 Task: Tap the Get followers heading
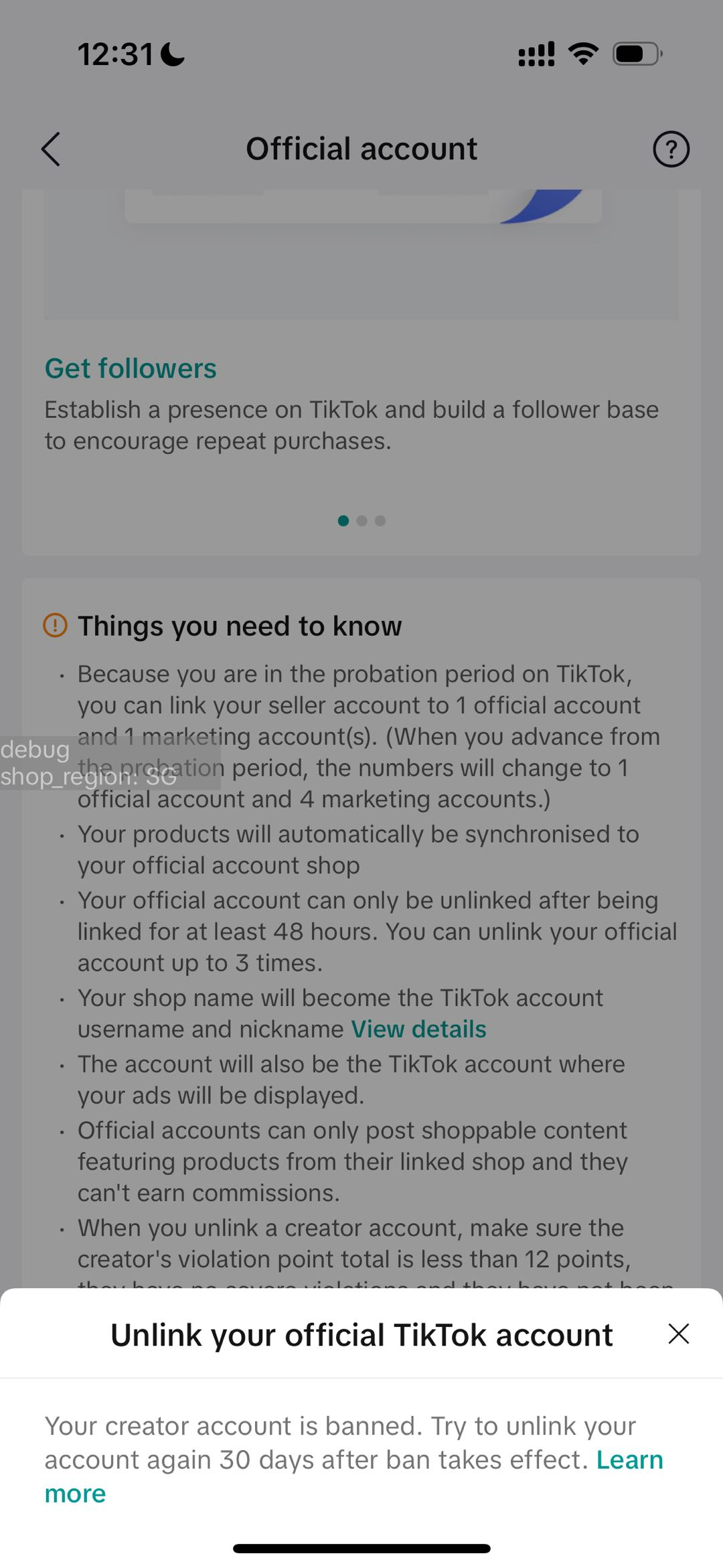point(131,368)
